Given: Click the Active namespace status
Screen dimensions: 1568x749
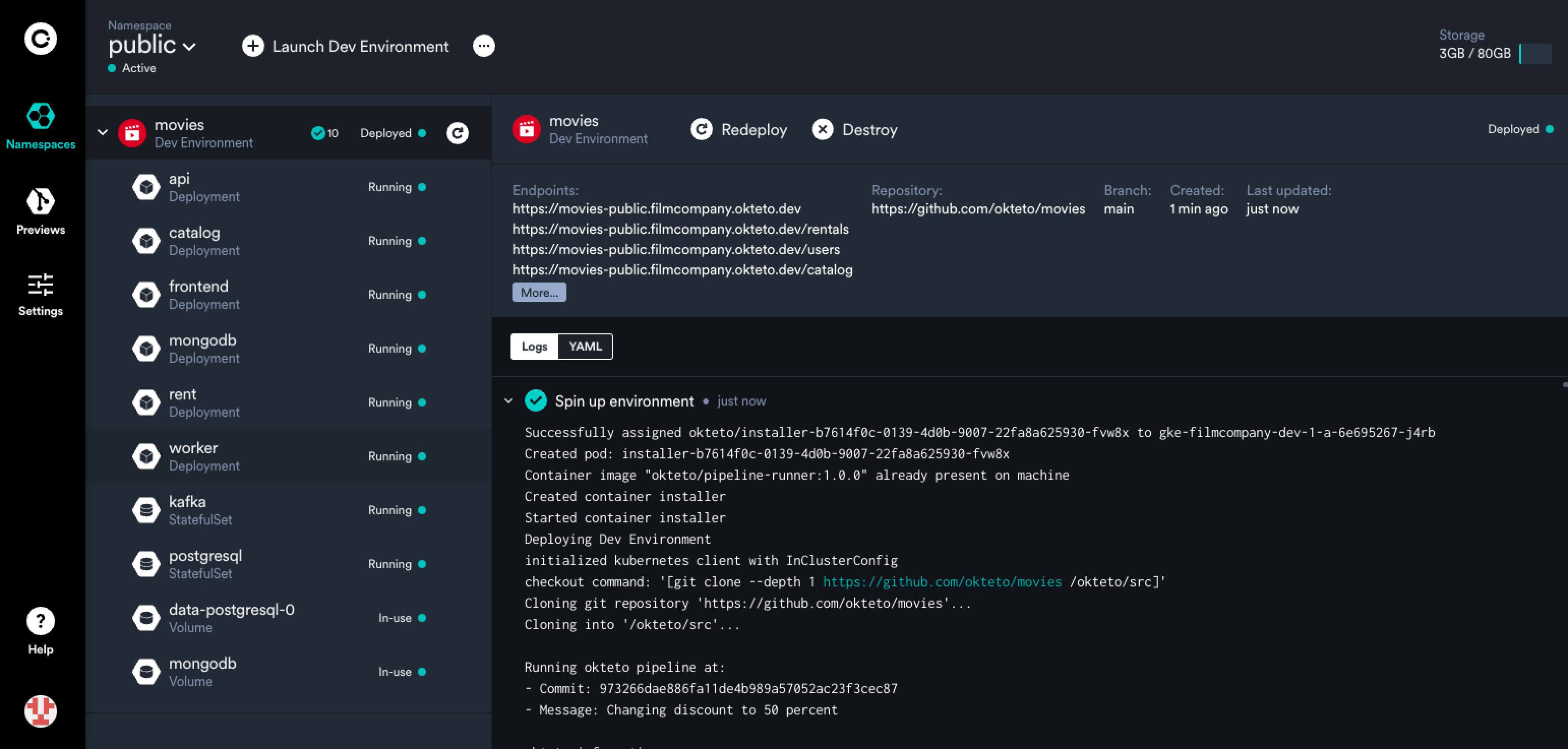Looking at the screenshot, I should click(132, 68).
